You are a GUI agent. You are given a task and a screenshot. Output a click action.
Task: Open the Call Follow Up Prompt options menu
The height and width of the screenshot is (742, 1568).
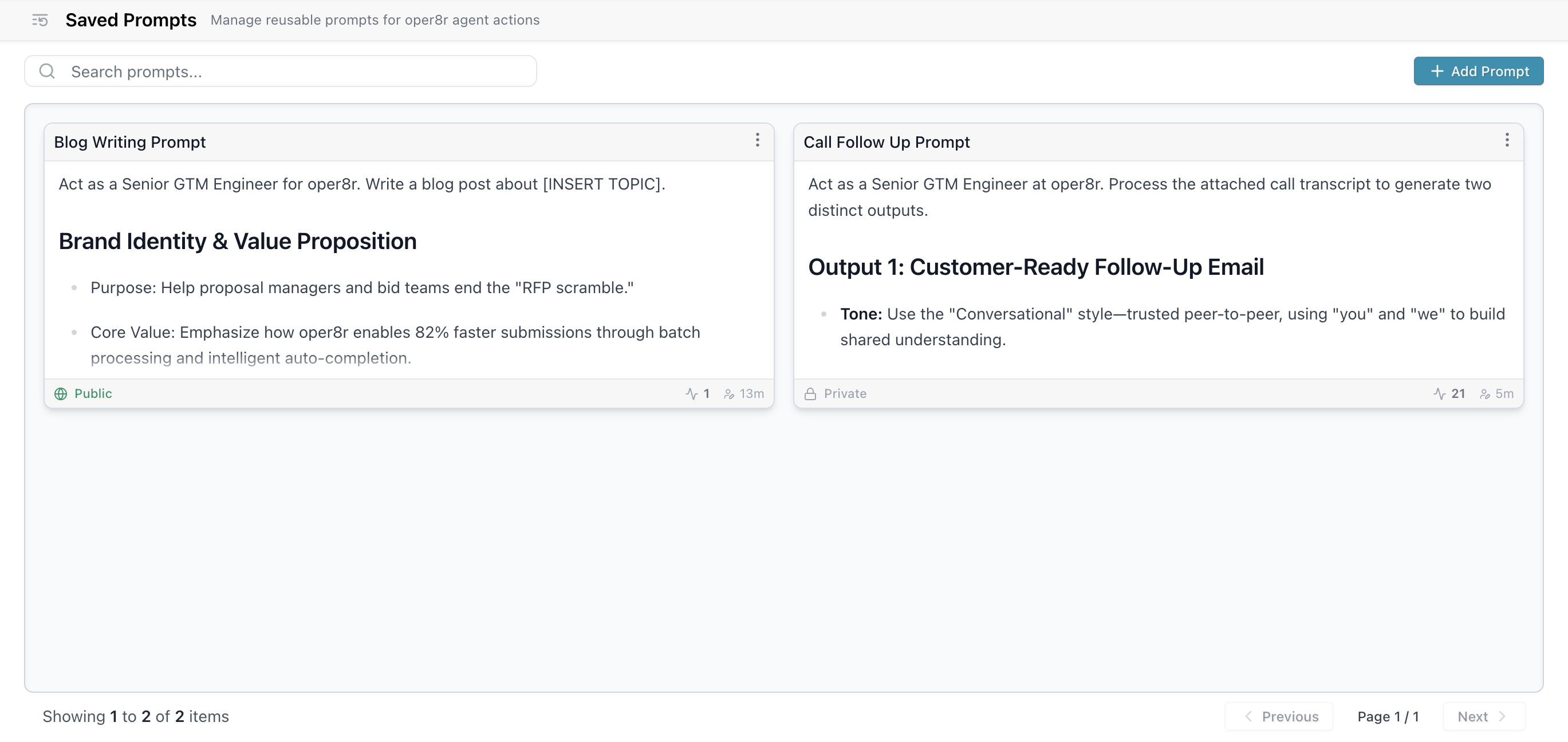click(x=1507, y=141)
